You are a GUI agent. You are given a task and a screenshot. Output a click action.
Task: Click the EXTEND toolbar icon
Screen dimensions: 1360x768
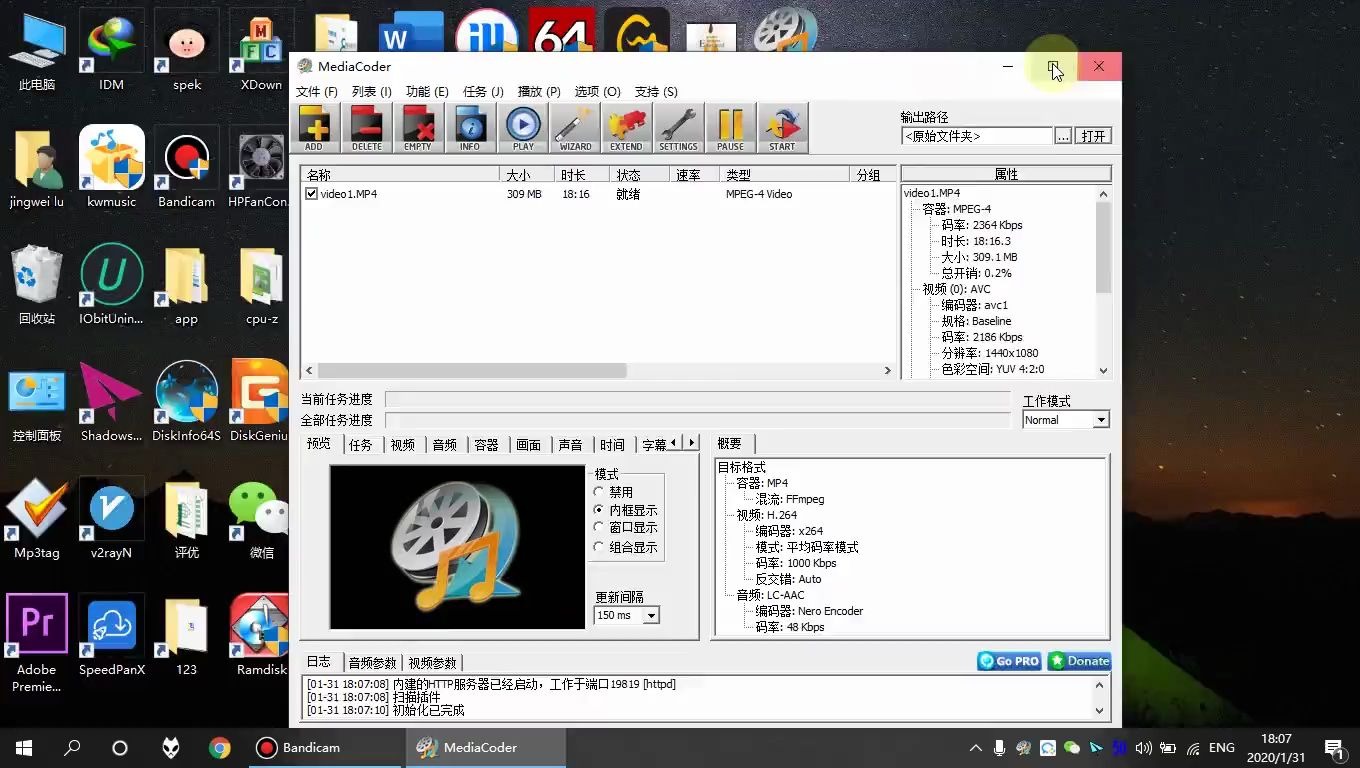point(627,128)
